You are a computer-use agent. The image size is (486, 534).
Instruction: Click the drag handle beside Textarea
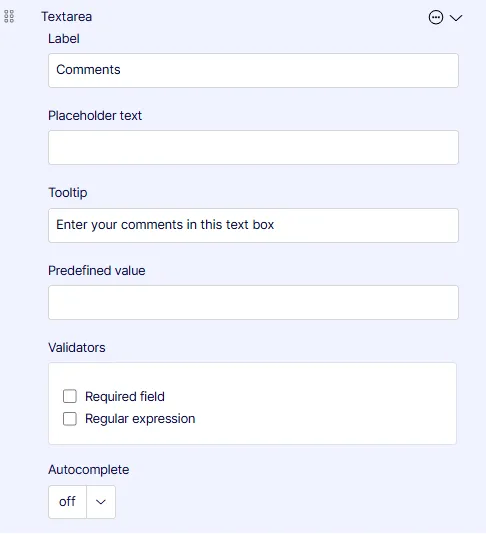[9, 16]
